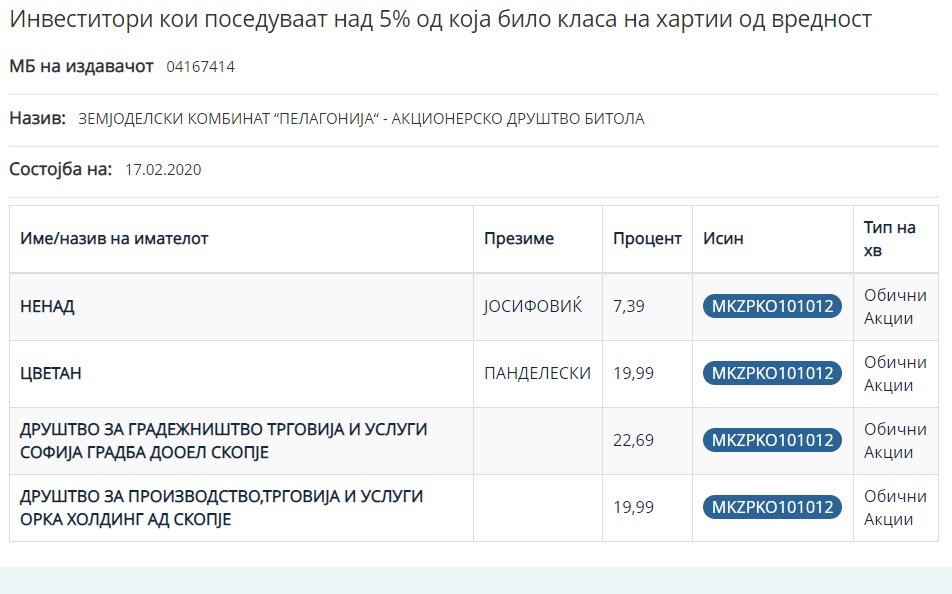The image size is (952, 594).
Task: Select the НЕНАД holder name cell
Action: 48,307
